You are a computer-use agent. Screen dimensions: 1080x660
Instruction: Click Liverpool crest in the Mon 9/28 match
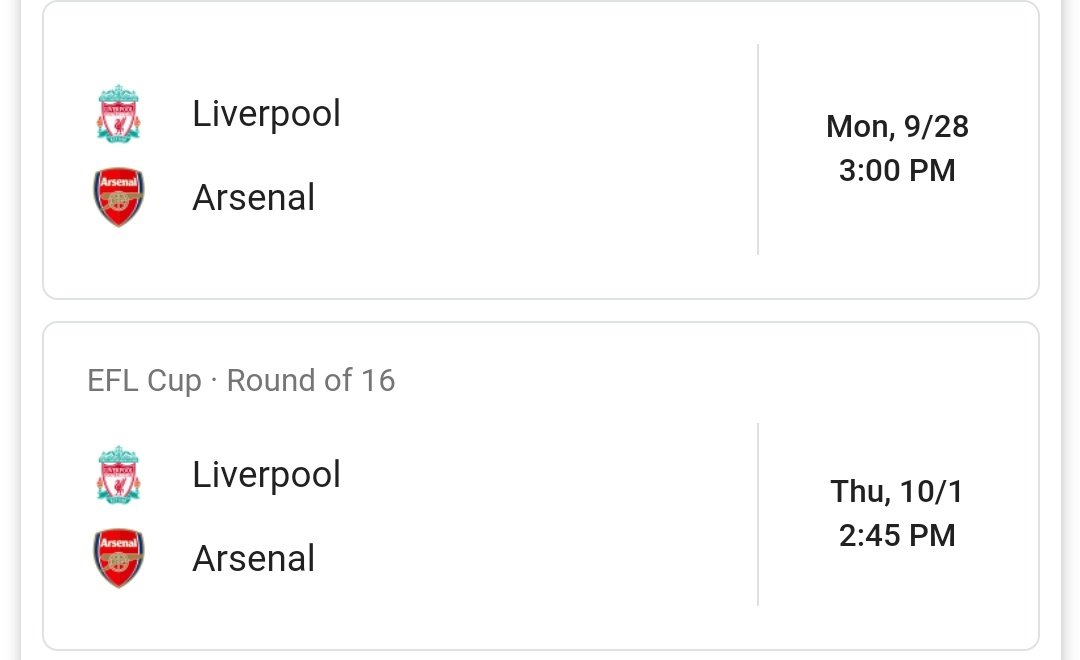(118, 114)
